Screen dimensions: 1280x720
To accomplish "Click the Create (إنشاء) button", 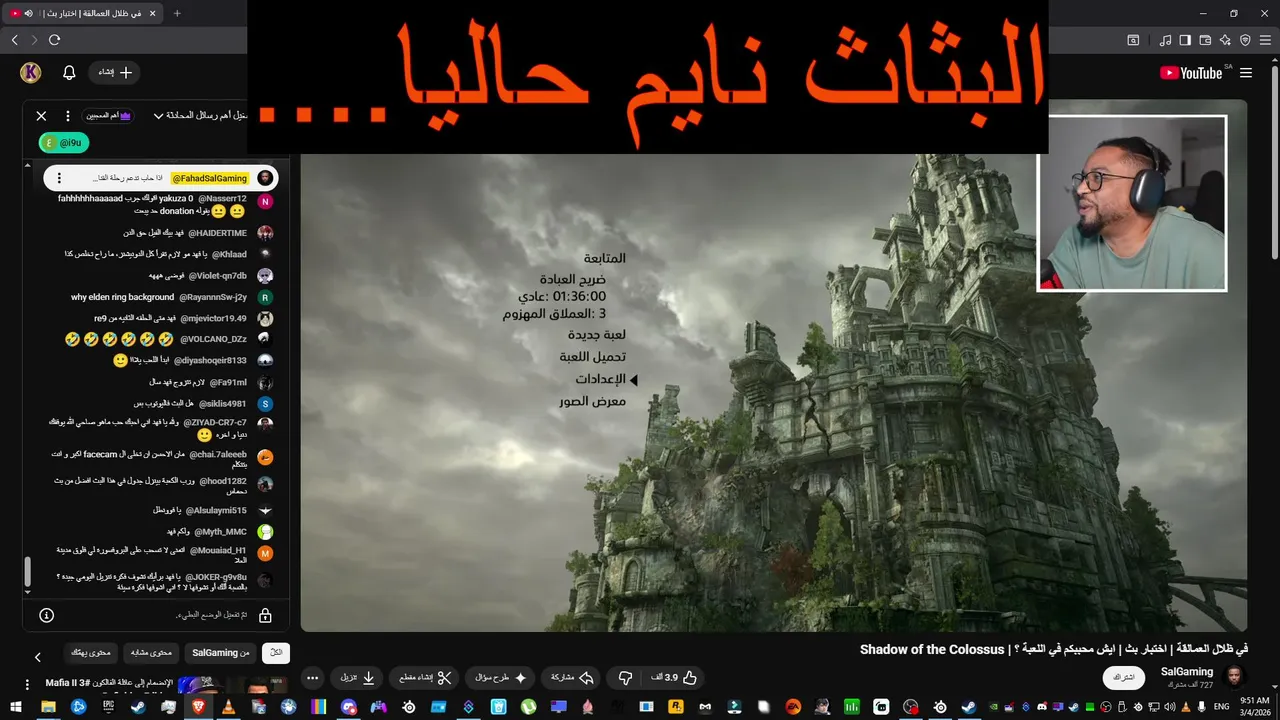I will click(x=113, y=72).
